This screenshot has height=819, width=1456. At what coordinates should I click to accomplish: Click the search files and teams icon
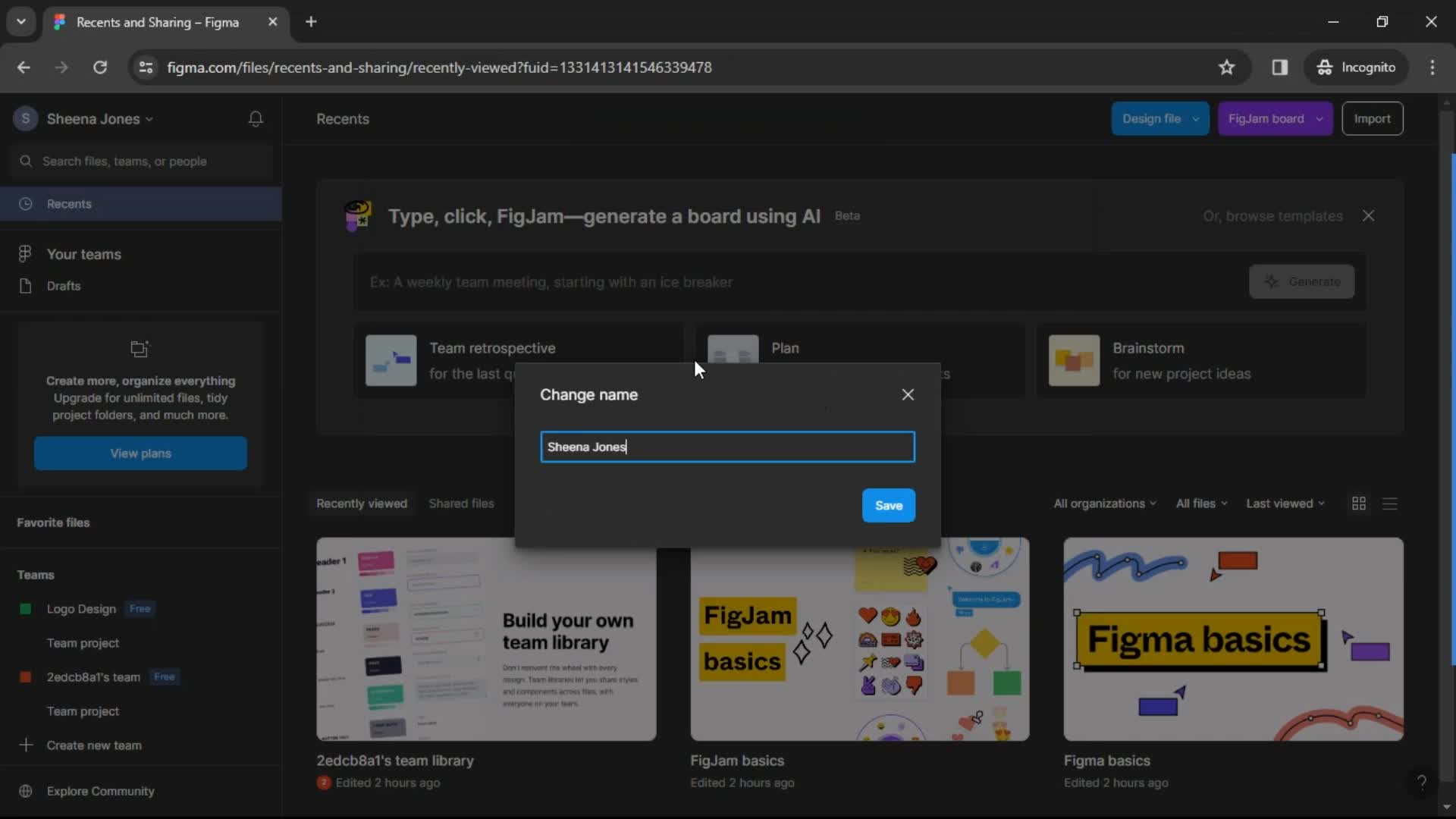point(27,161)
